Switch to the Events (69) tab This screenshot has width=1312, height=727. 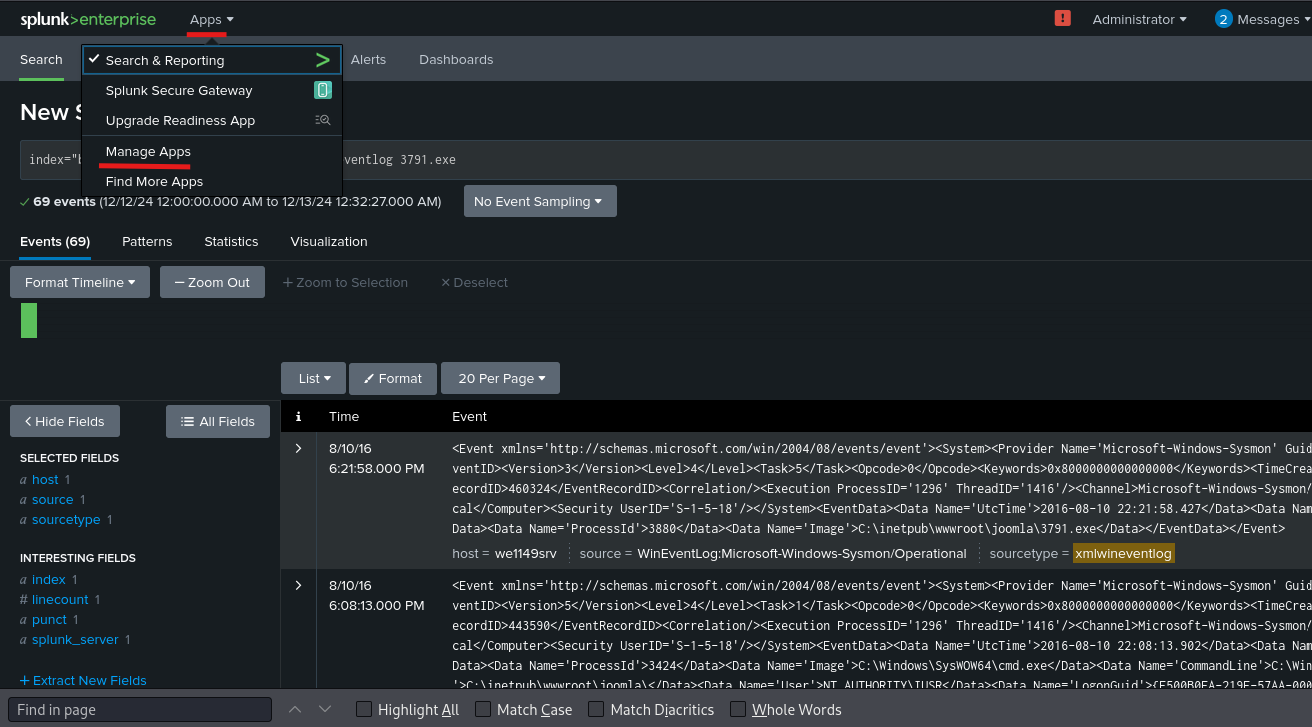[55, 241]
